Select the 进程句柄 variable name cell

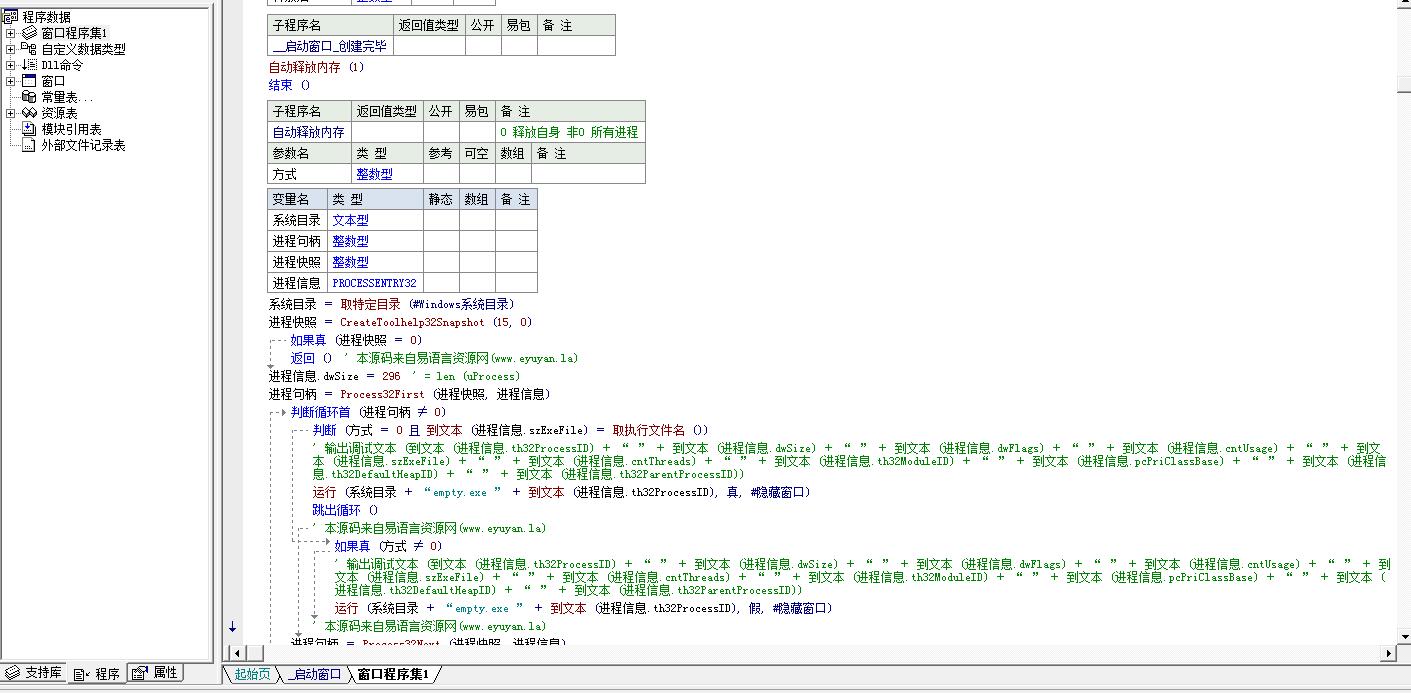coord(297,241)
